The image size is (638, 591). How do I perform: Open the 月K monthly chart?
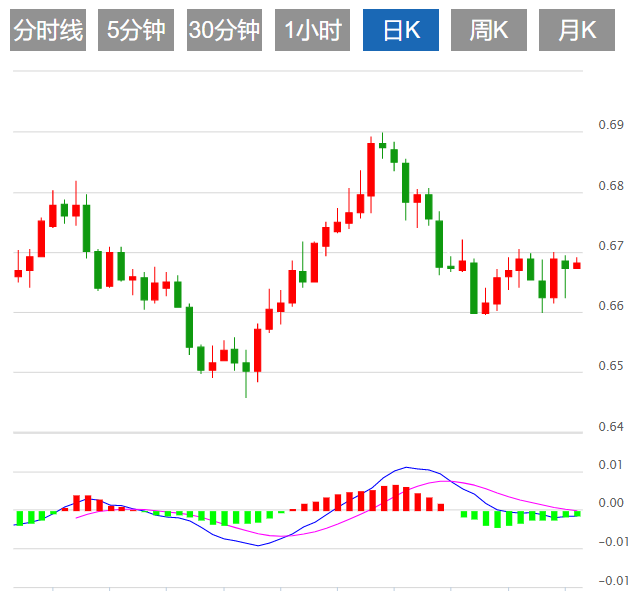(577, 30)
